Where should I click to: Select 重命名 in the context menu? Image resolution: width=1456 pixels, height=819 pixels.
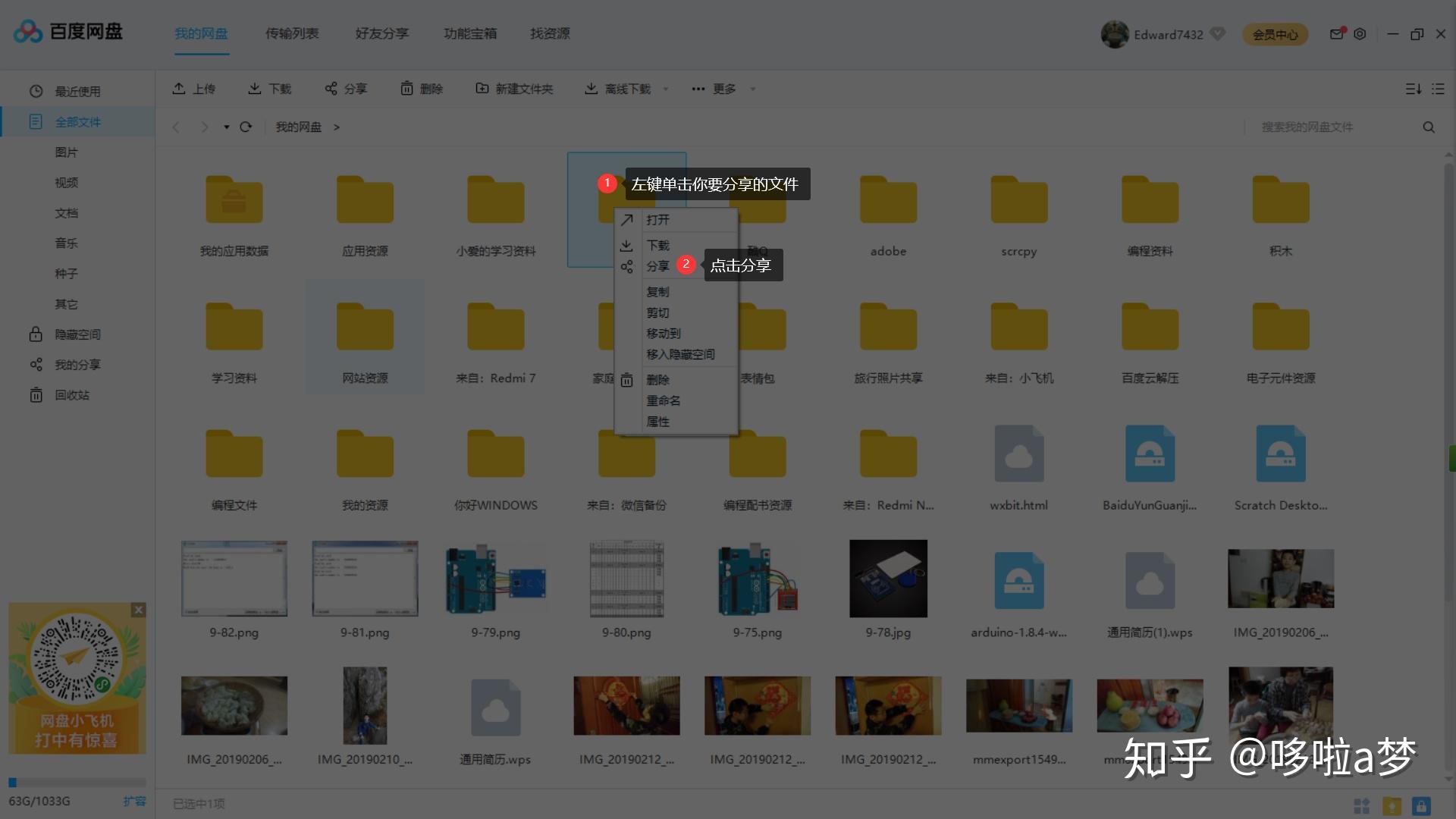663,400
